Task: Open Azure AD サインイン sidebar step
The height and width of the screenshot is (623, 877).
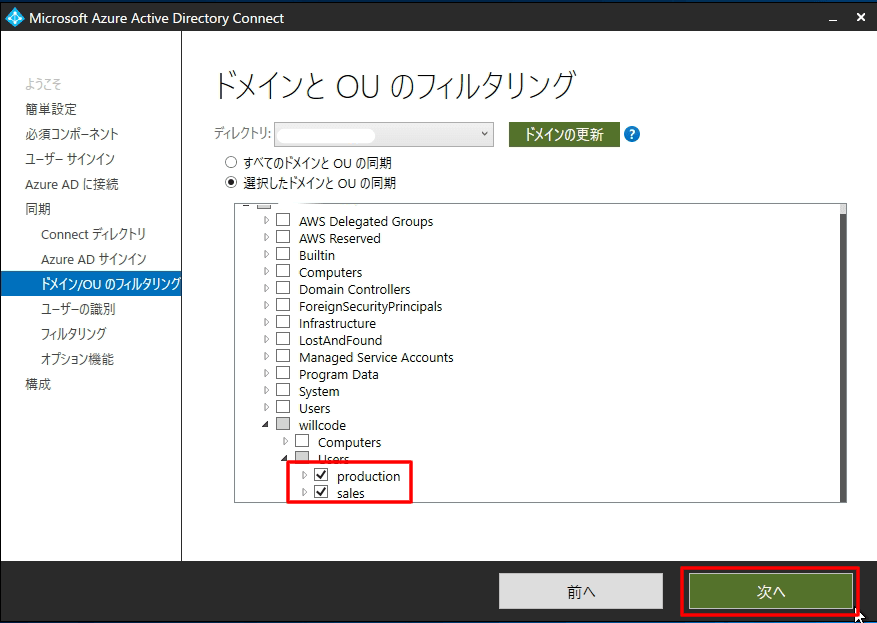Action: (93, 259)
